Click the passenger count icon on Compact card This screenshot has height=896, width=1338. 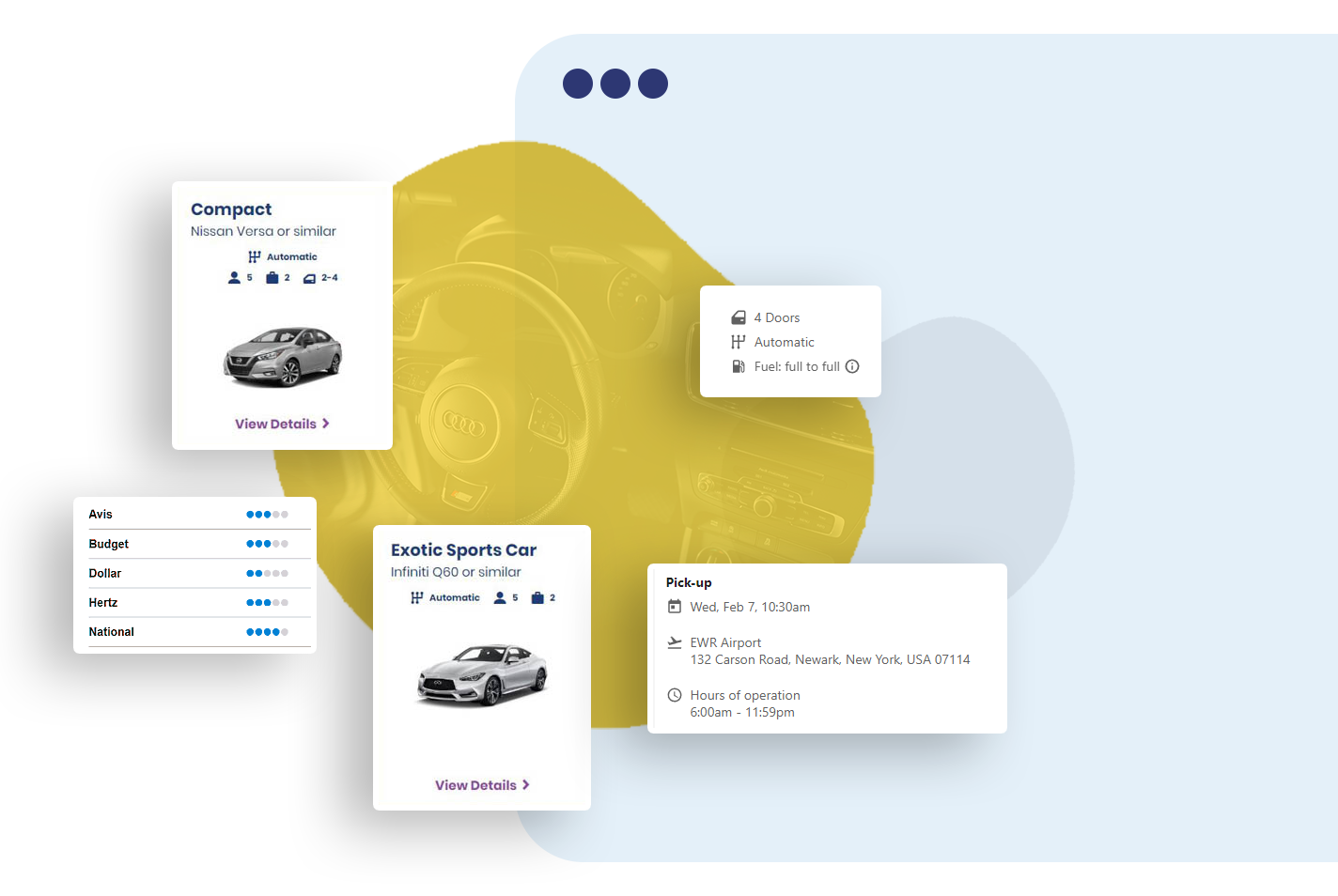(233, 277)
